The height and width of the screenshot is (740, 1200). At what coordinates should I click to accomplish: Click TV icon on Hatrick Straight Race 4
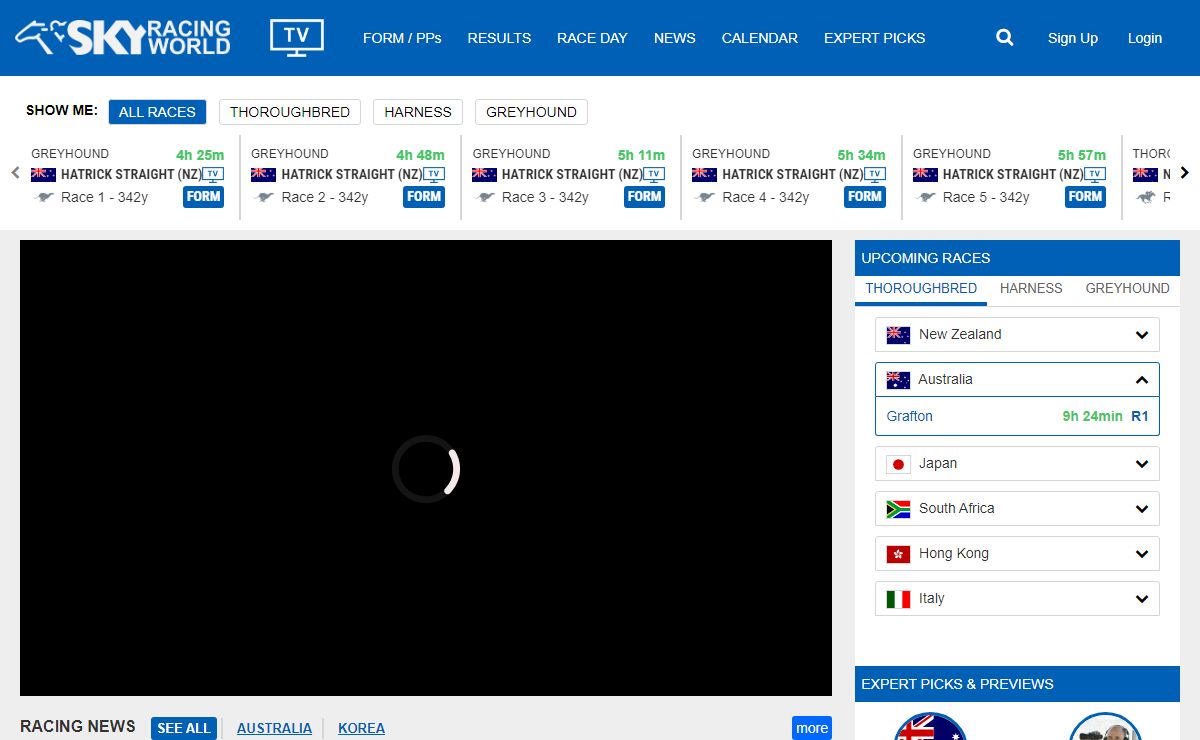(874, 174)
